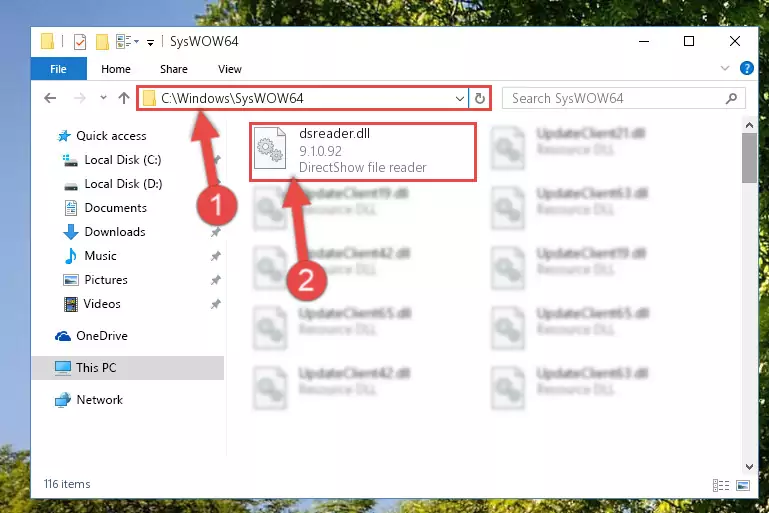Click the Network icon in the sidebar
This screenshot has height=513, width=769.
[x=63, y=400]
